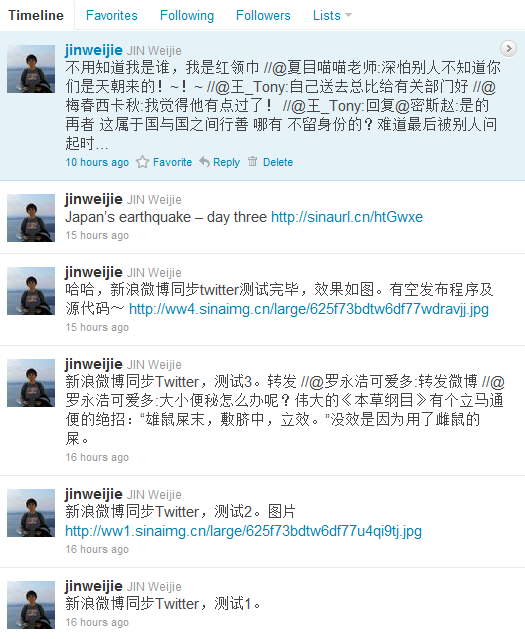Open the Following tab

point(187,15)
